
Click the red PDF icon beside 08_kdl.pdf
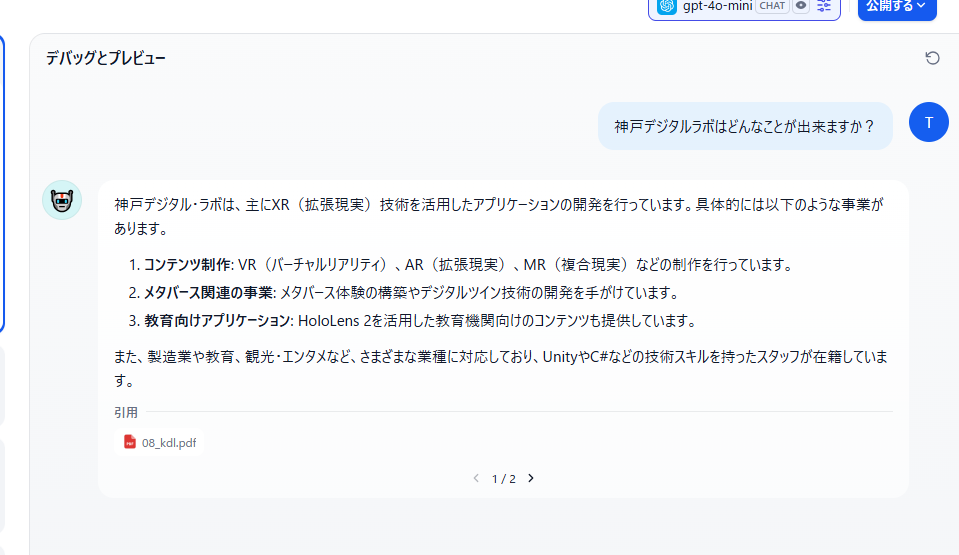(130, 442)
